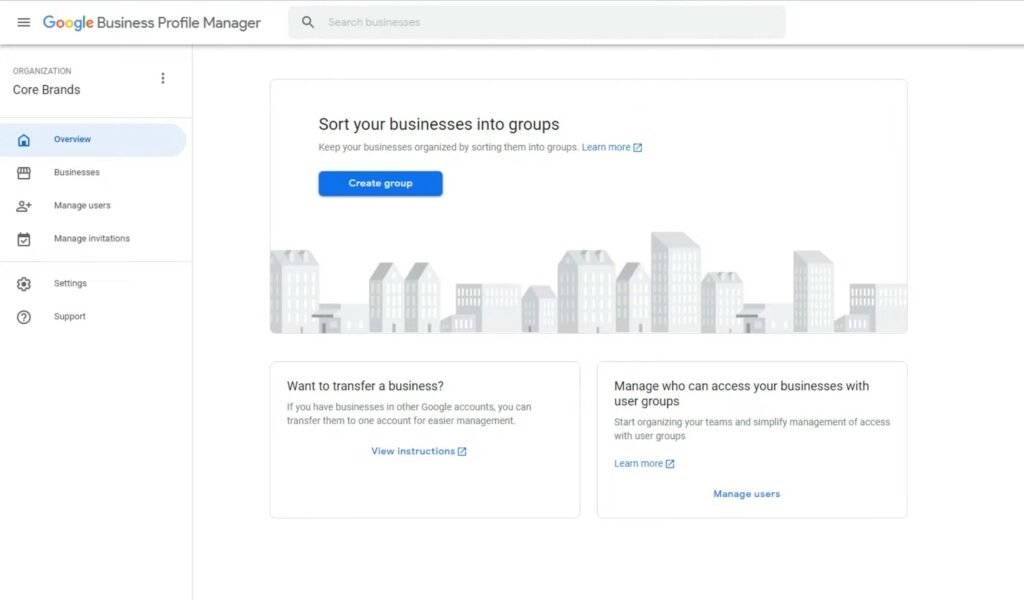Viewport: 1024px width, 600px height.
Task: Click the Core Brands organization name
Action: point(46,90)
